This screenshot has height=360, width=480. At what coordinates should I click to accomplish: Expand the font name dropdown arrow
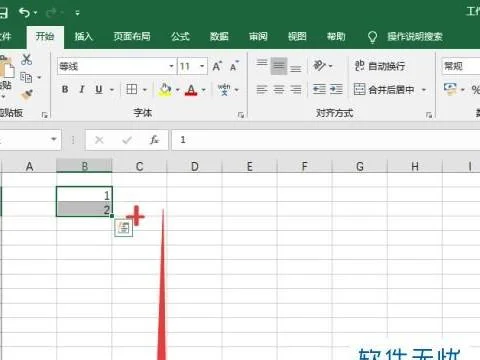[171, 66]
